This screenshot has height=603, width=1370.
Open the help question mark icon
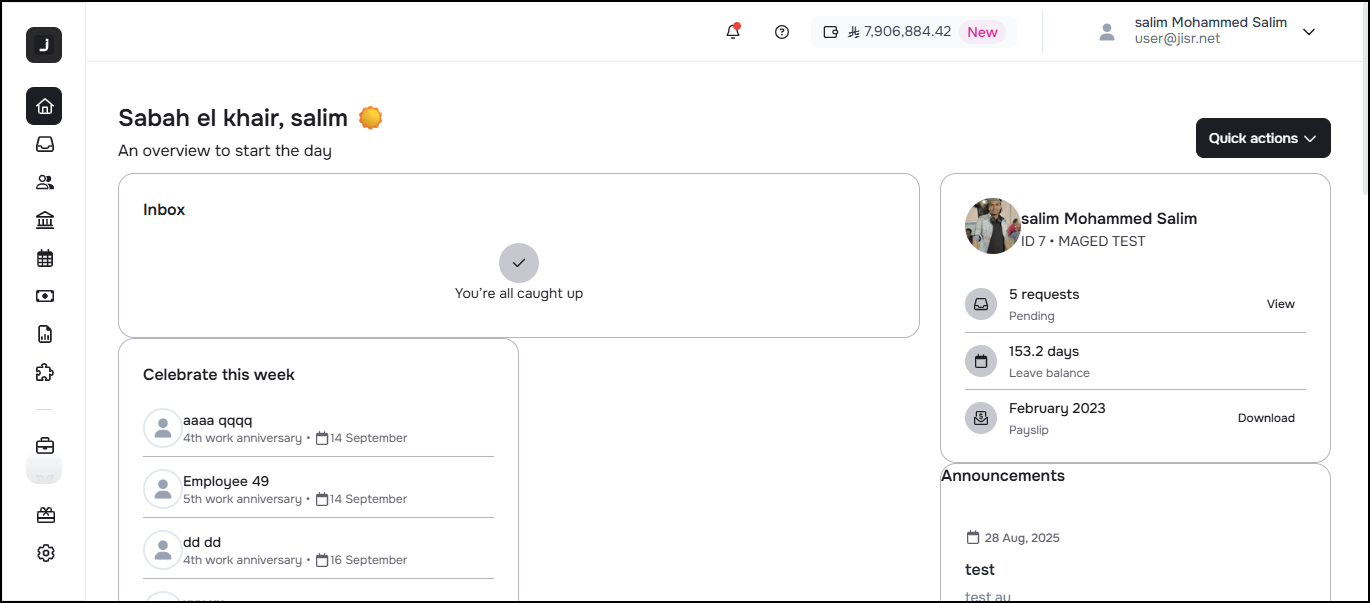(782, 32)
